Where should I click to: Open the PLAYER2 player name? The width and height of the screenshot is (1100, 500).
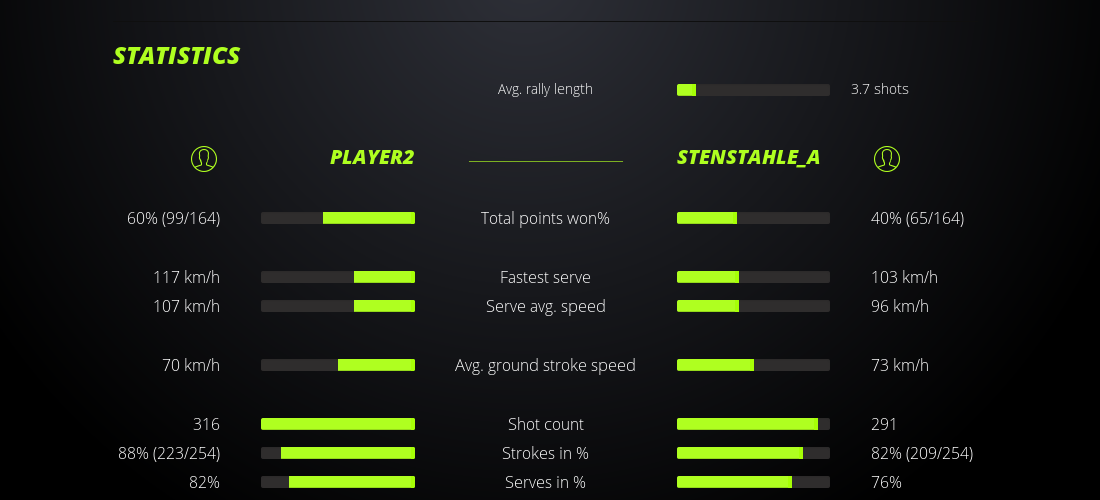(x=372, y=158)
